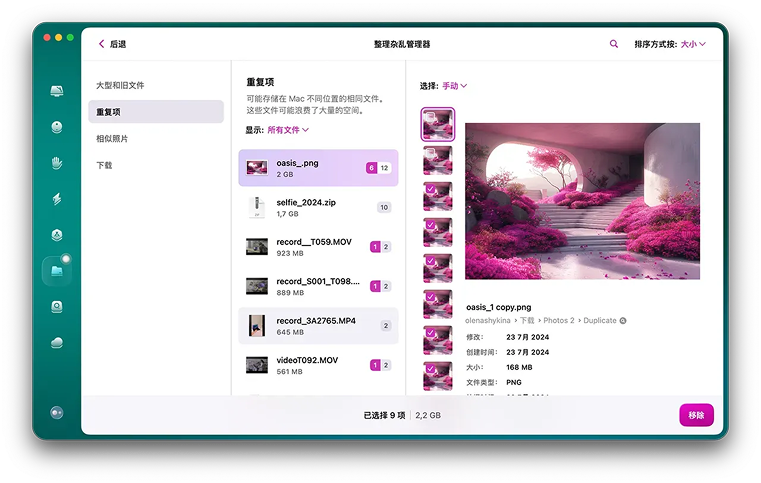Click the record__T059.MOV video icon
Viewport: 761px width, 483px height.
[257, 247]
